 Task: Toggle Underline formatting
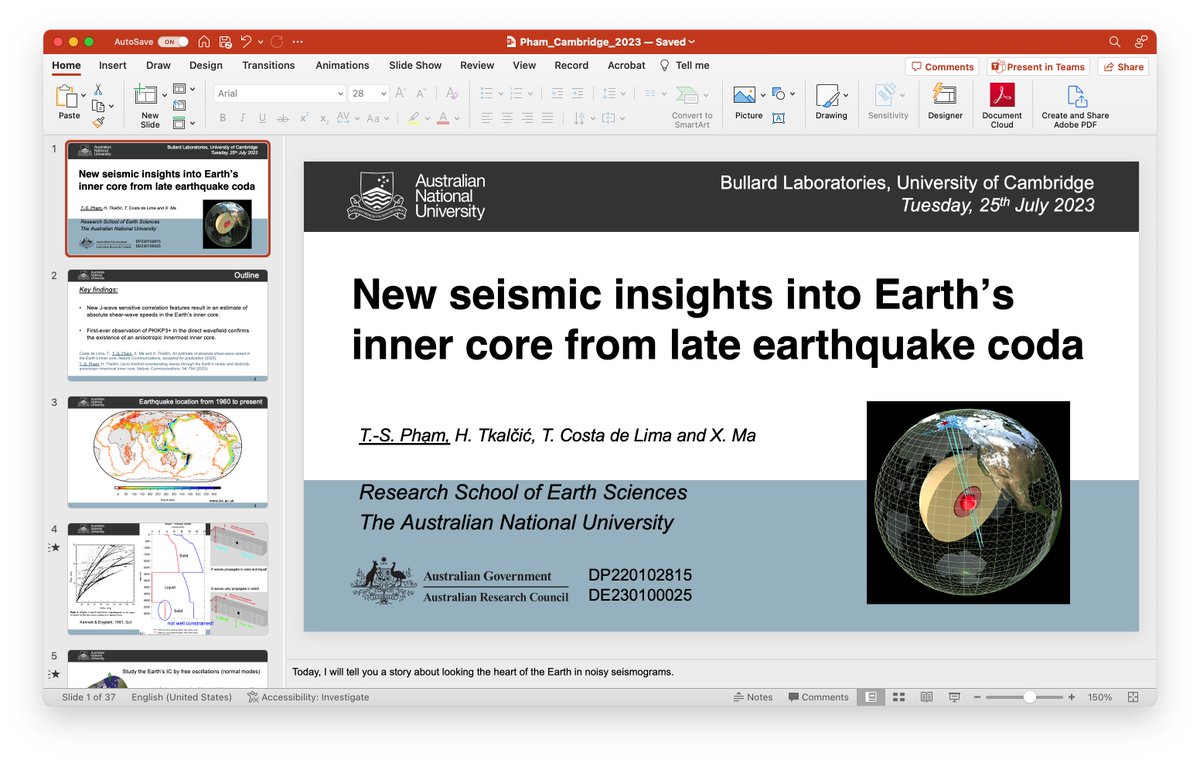(x=262, y=118)
